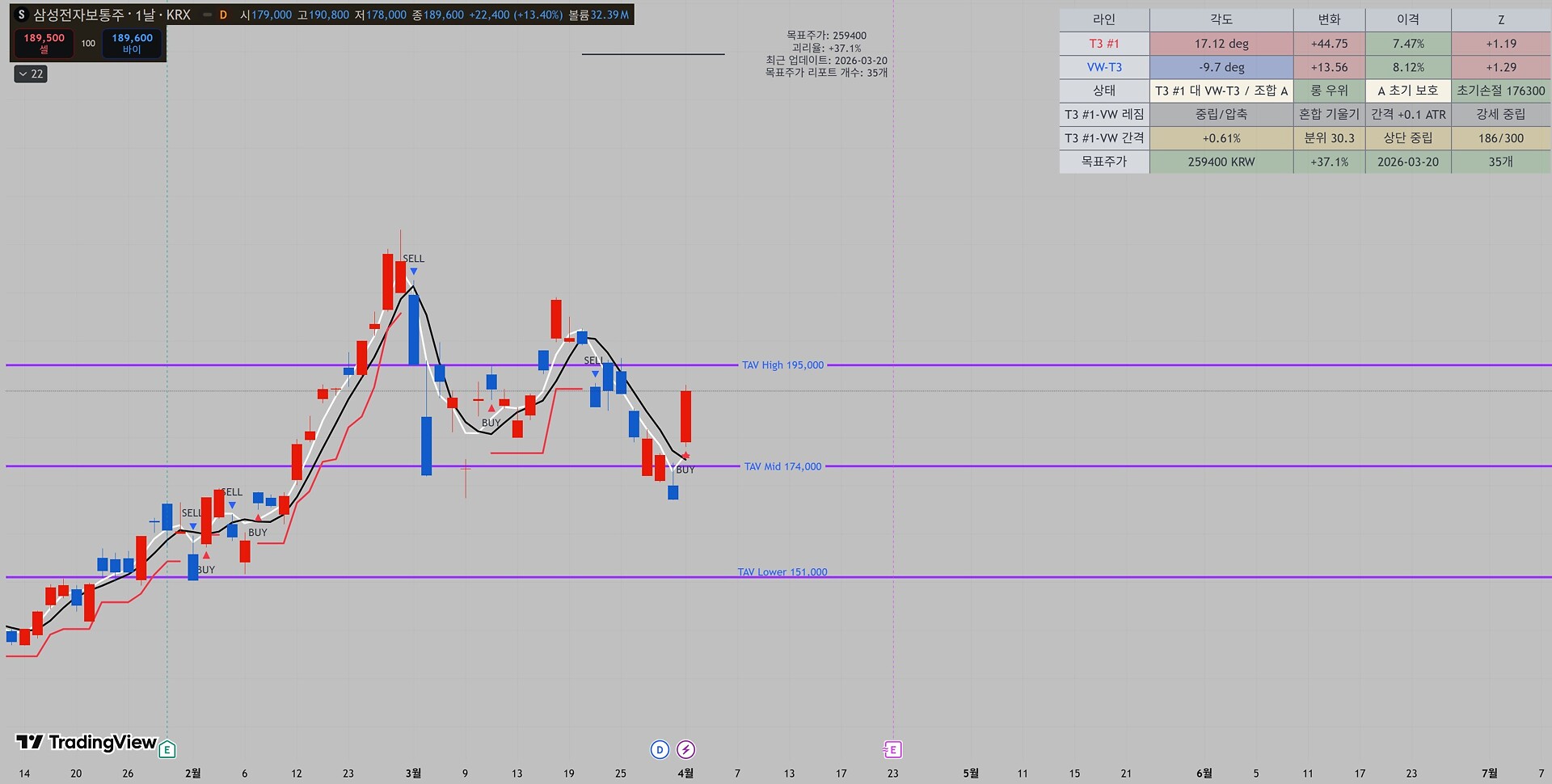Click the 189,500 sell button
Viewport: 1552px width, 784px height.
click(44, 43)
